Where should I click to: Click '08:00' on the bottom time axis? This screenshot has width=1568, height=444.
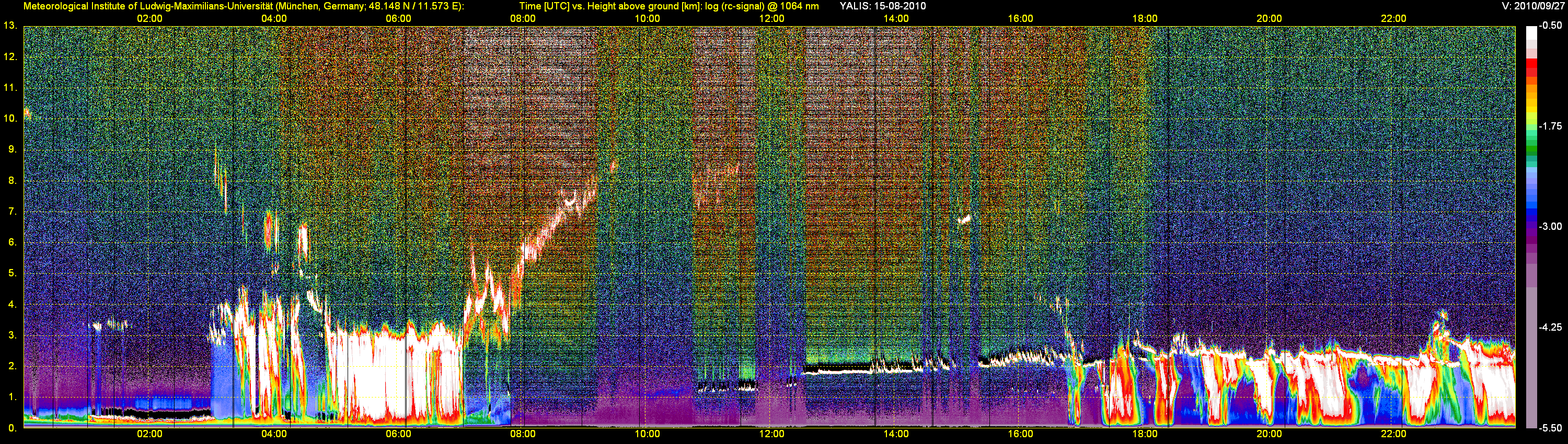pyautogui.click(x=523, y=434)
